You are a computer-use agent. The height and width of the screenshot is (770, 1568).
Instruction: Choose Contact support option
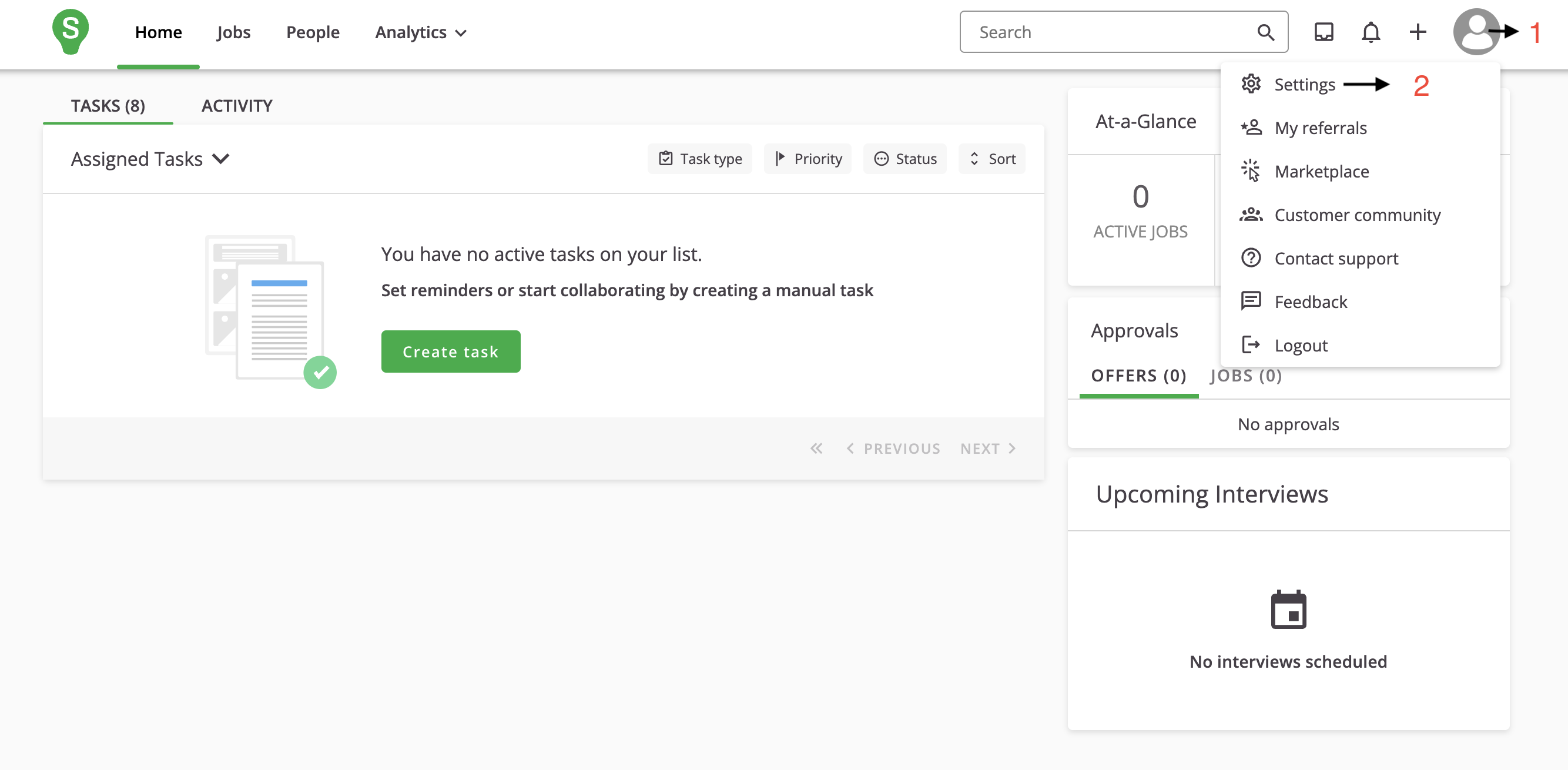1335,259
